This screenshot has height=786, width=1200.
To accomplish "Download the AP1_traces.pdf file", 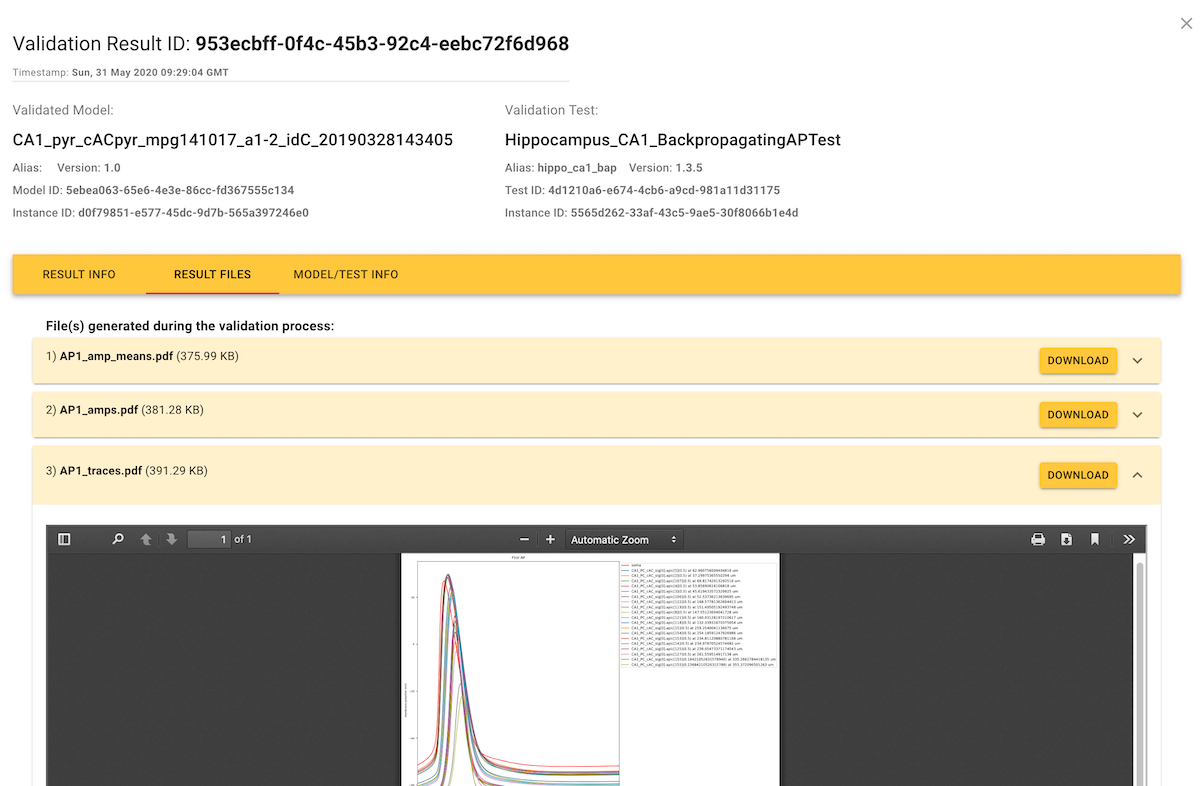I will [1078, 475].
